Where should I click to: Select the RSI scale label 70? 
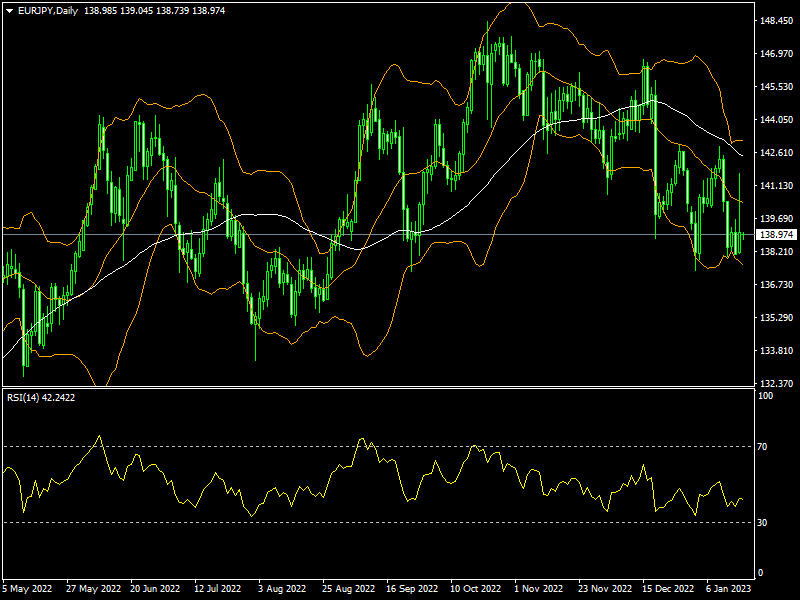click(x=762, y=447)
